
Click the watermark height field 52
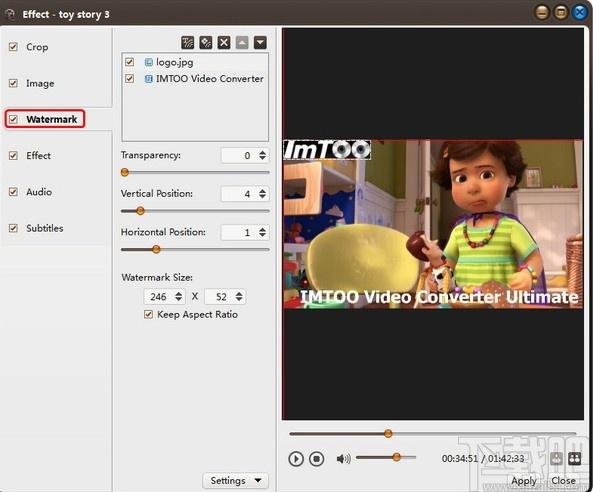coord(225,297)
